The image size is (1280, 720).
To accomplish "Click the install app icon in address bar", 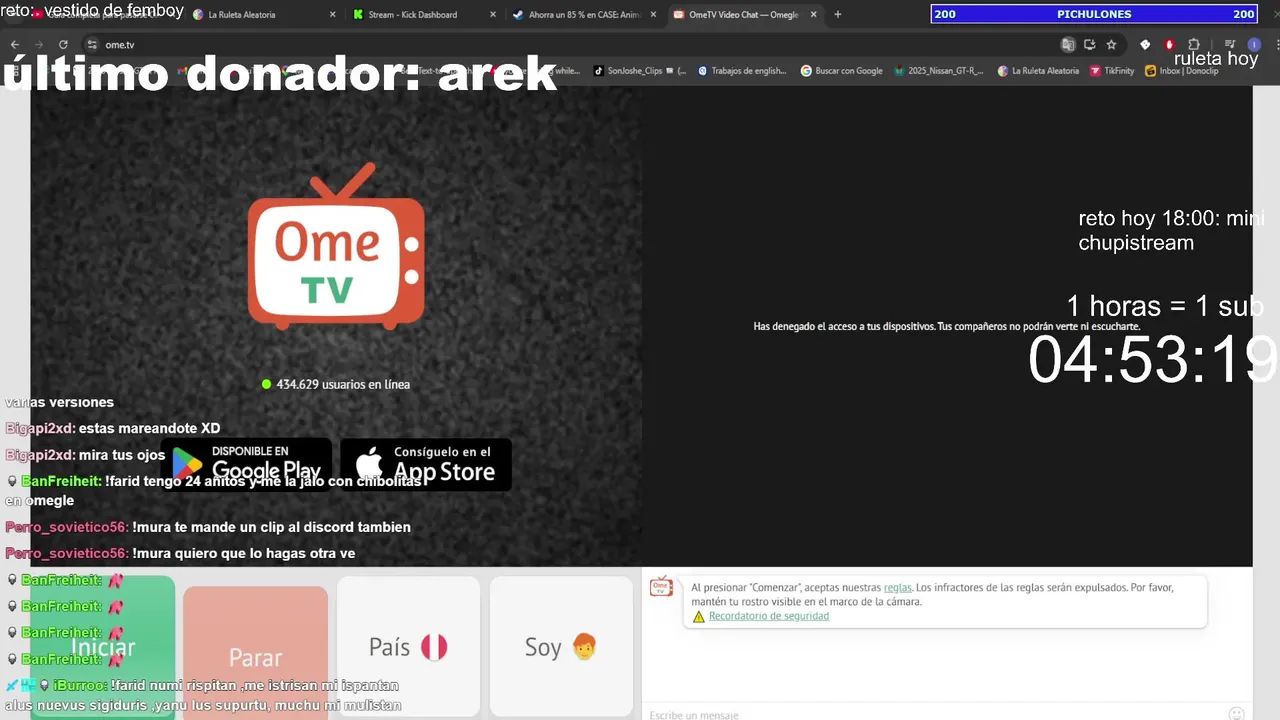I will [1090, 45].
